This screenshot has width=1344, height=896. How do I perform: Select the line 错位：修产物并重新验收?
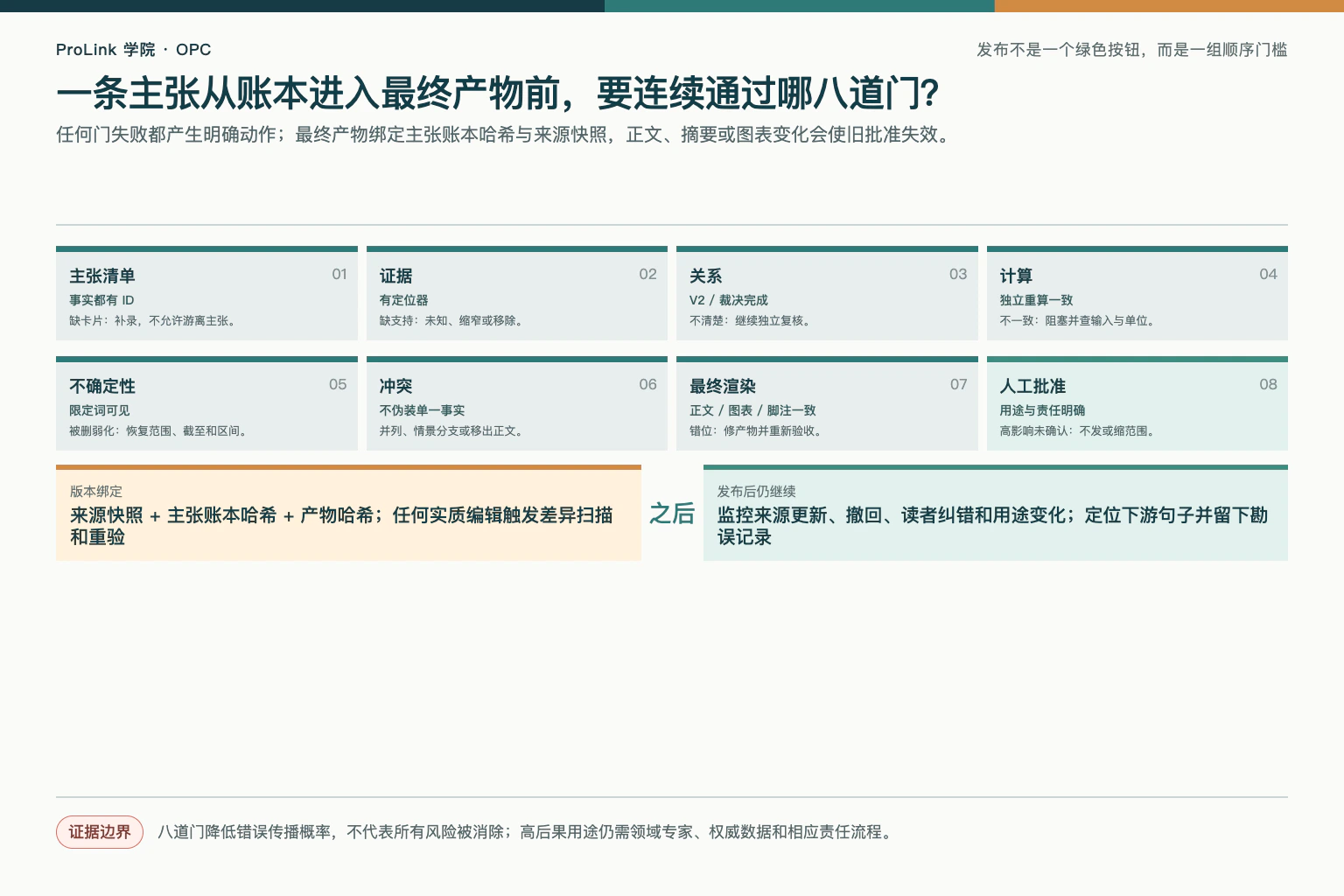(756, 431)
